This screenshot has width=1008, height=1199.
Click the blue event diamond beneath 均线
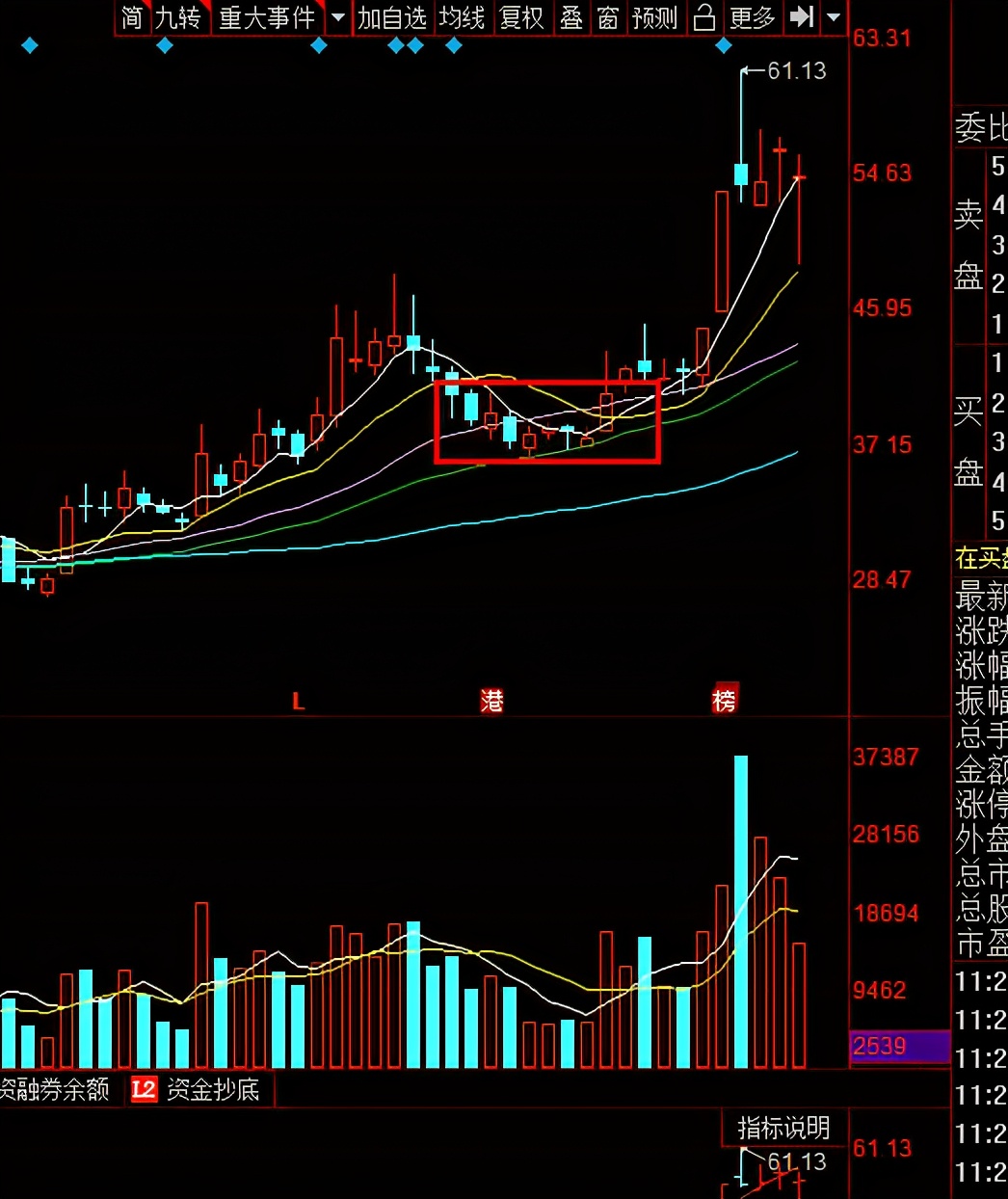tap(454, 45)
